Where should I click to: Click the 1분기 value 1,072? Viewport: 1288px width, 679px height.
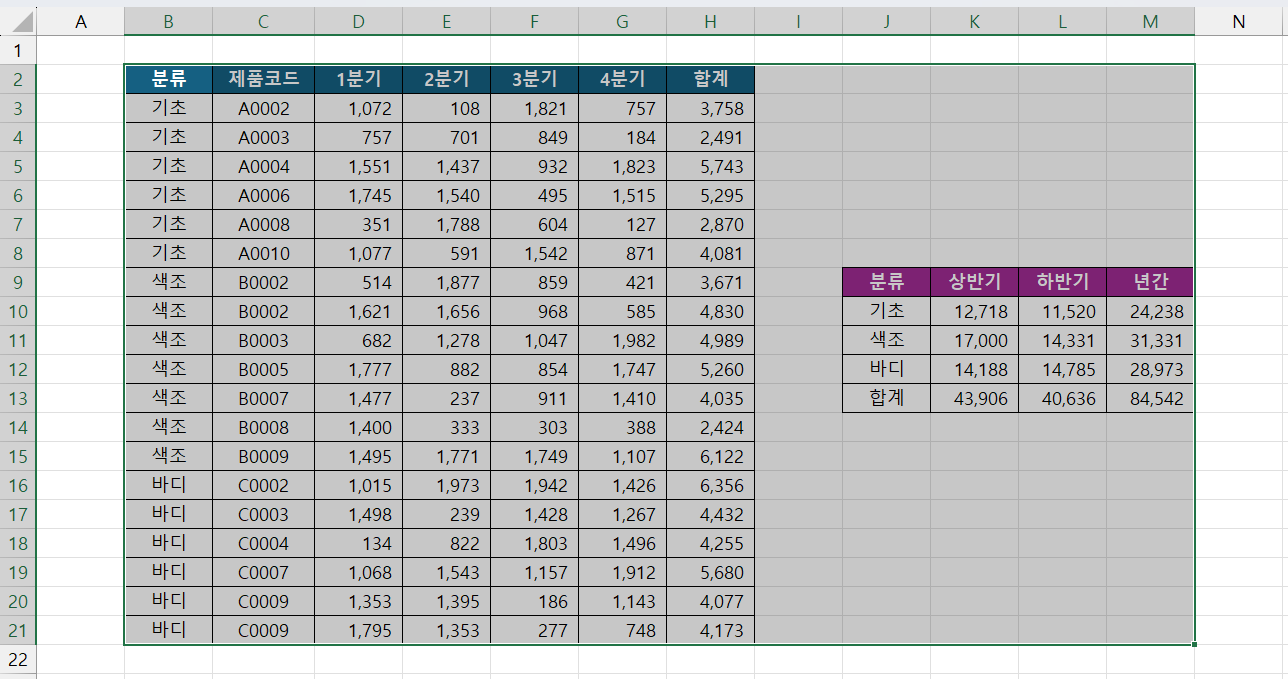(x=358, y=108)
